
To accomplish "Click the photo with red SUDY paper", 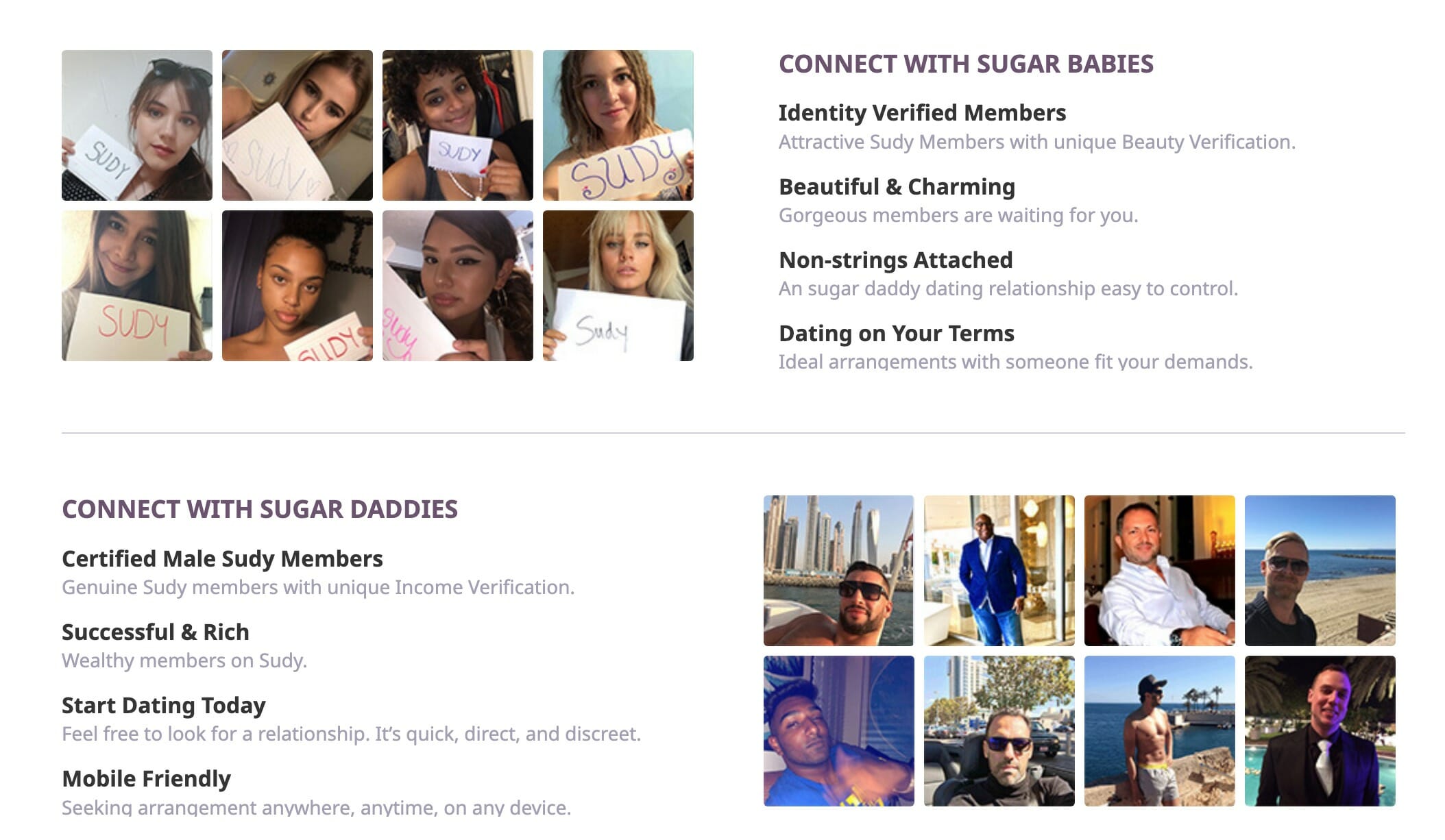I will pos(136,286).
